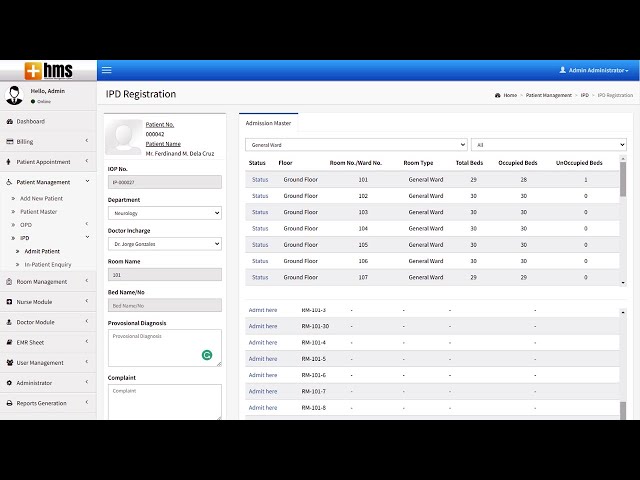Click the bed list scroll up arrow

[x=623, y=312]
